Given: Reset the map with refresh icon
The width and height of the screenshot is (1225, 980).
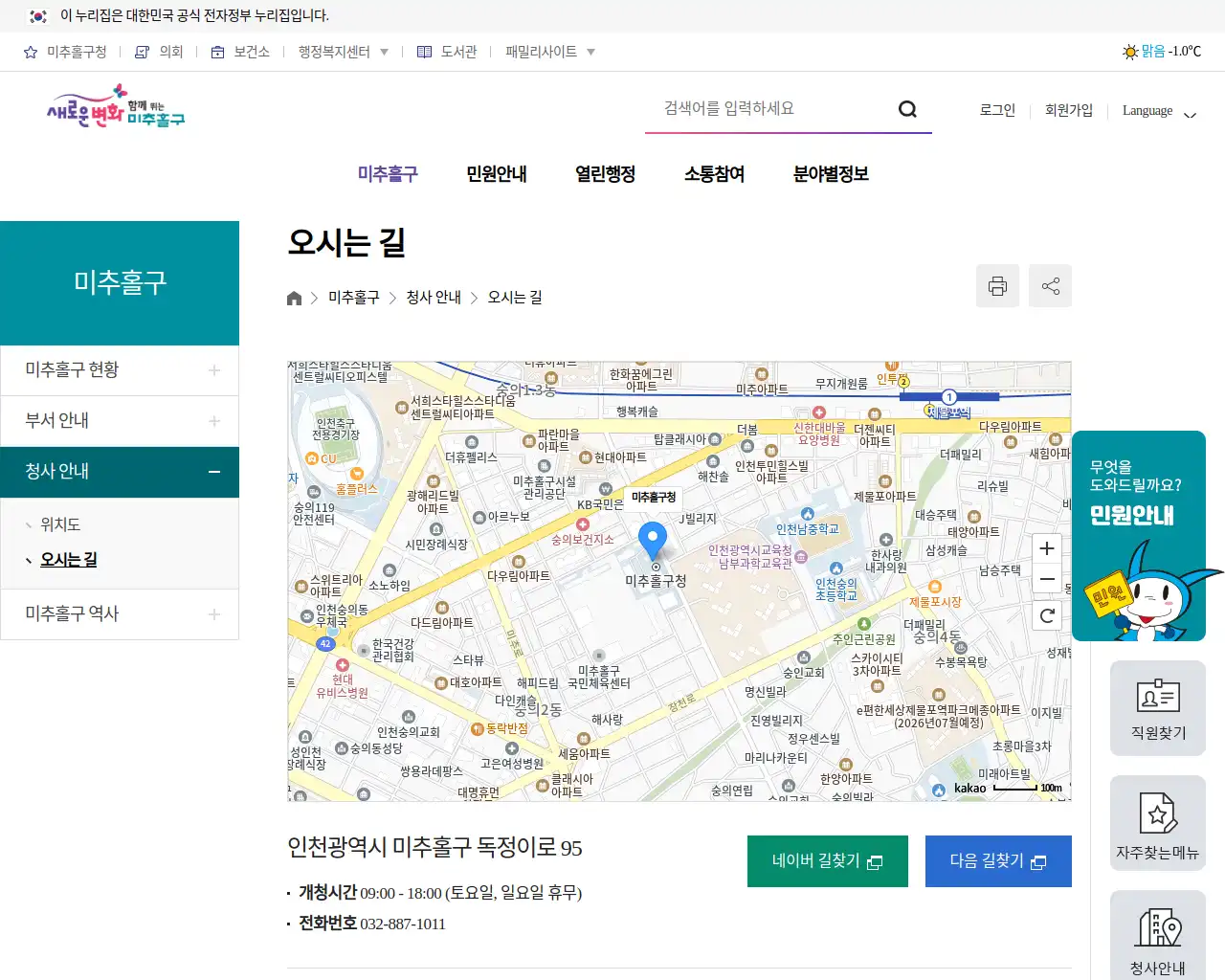Looking at the screenshot, I should 1047,615.
